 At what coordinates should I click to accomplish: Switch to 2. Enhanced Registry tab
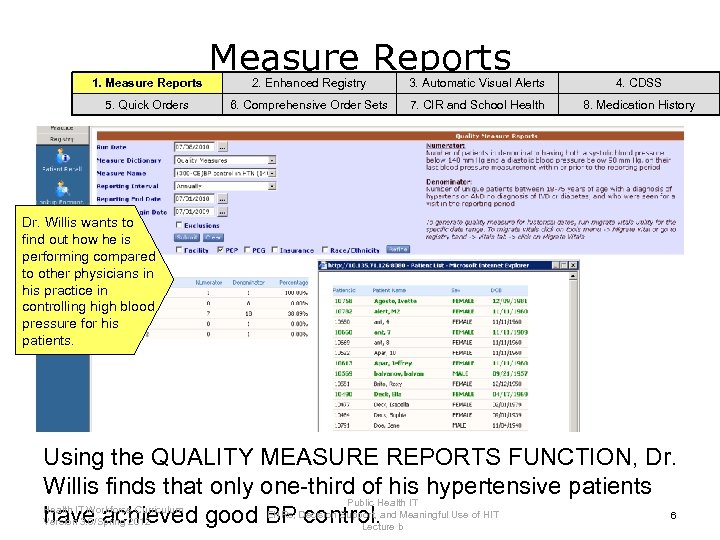[309, 83]
